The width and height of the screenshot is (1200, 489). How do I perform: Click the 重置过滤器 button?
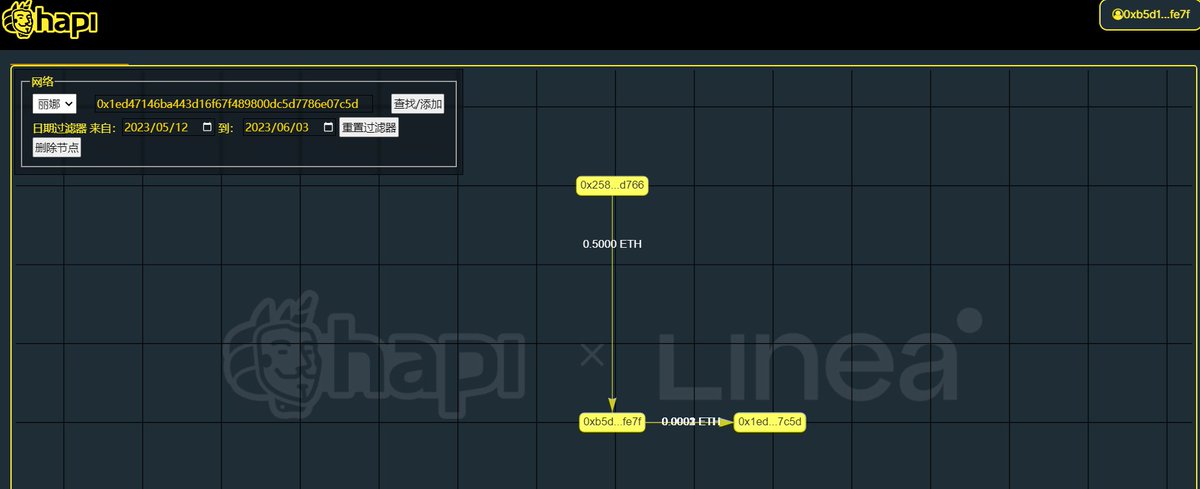click(x=369, y=128)
